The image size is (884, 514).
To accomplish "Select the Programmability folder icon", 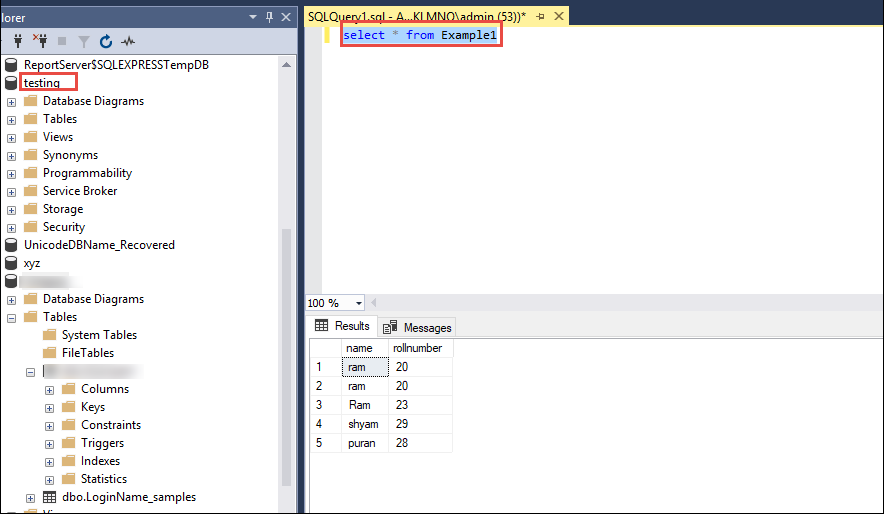I will coord(30,172).
